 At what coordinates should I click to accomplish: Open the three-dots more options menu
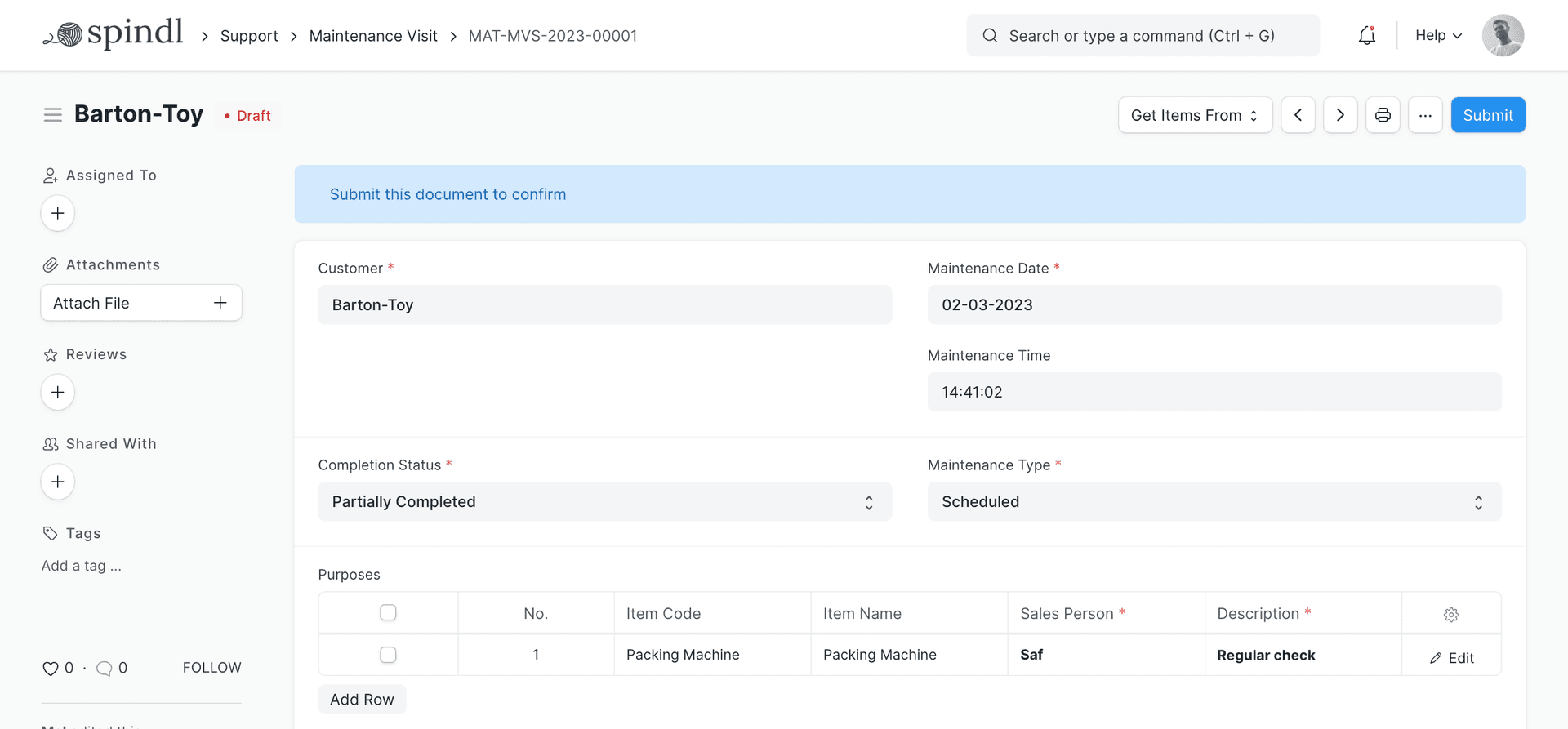1425,115
